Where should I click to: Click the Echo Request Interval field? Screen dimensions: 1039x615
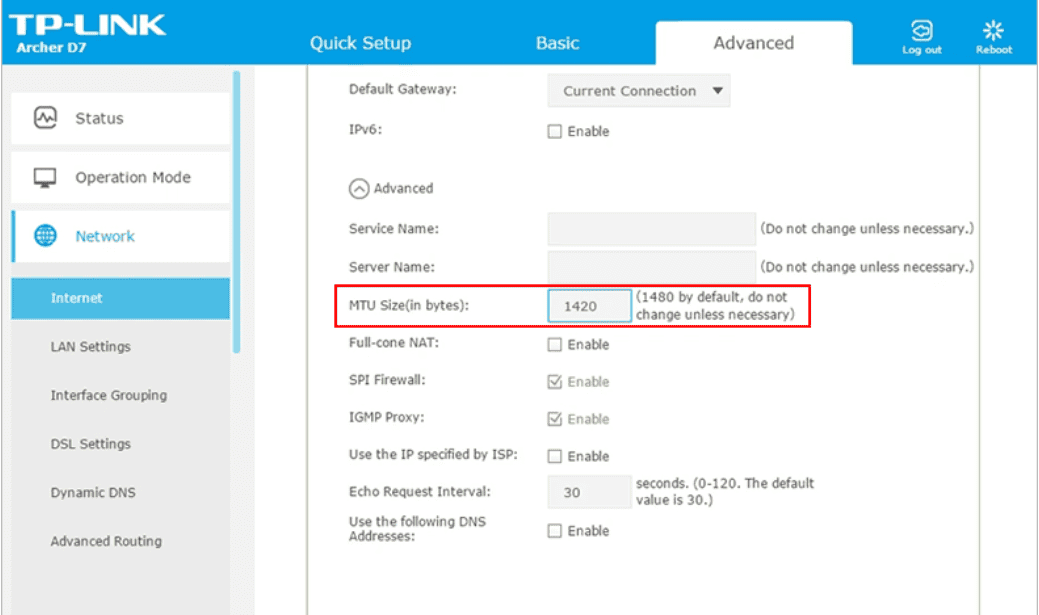589,493
